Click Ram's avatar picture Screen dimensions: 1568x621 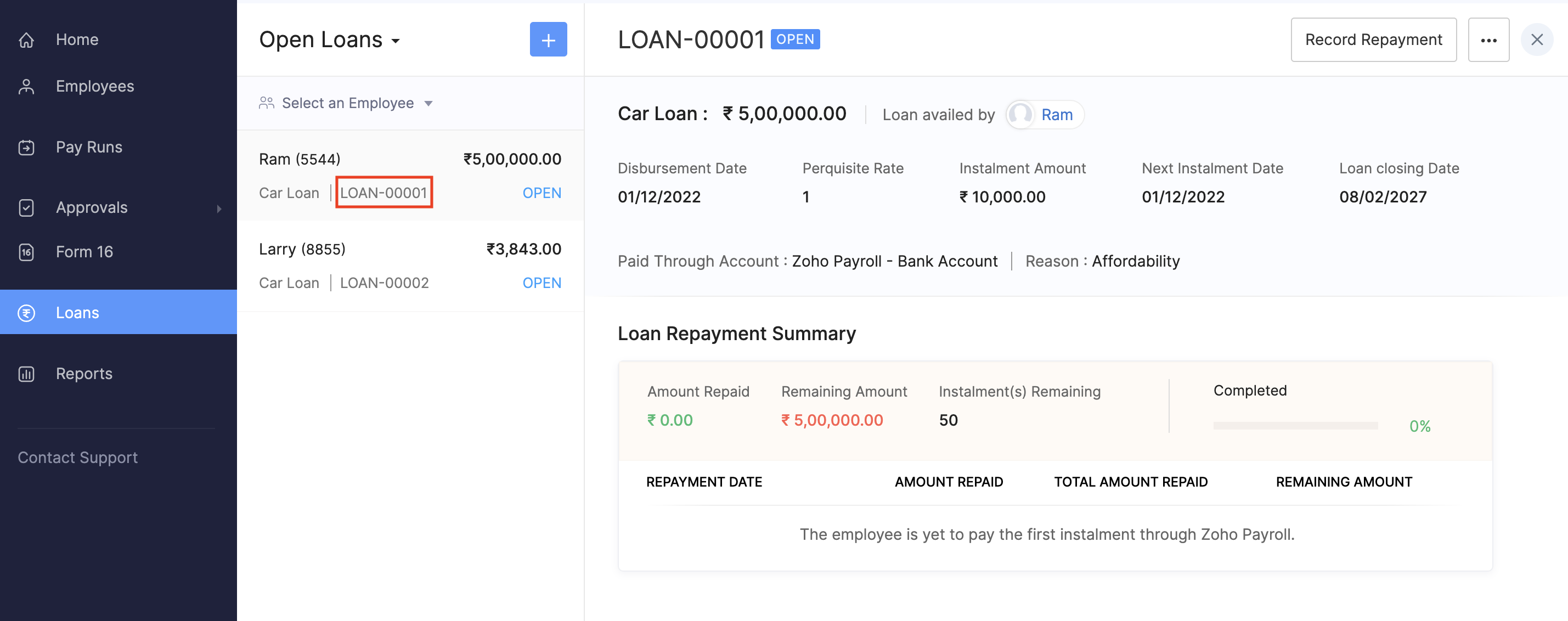point(1021,115)
